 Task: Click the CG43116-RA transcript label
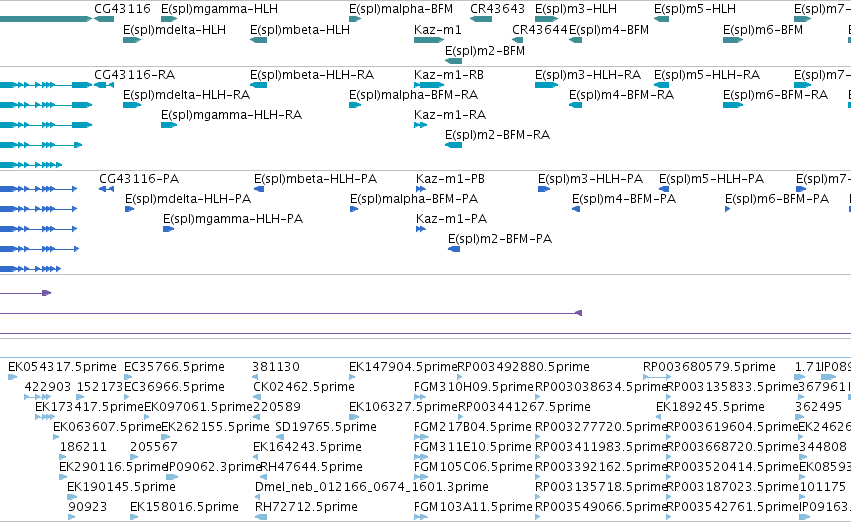(134, 75)
